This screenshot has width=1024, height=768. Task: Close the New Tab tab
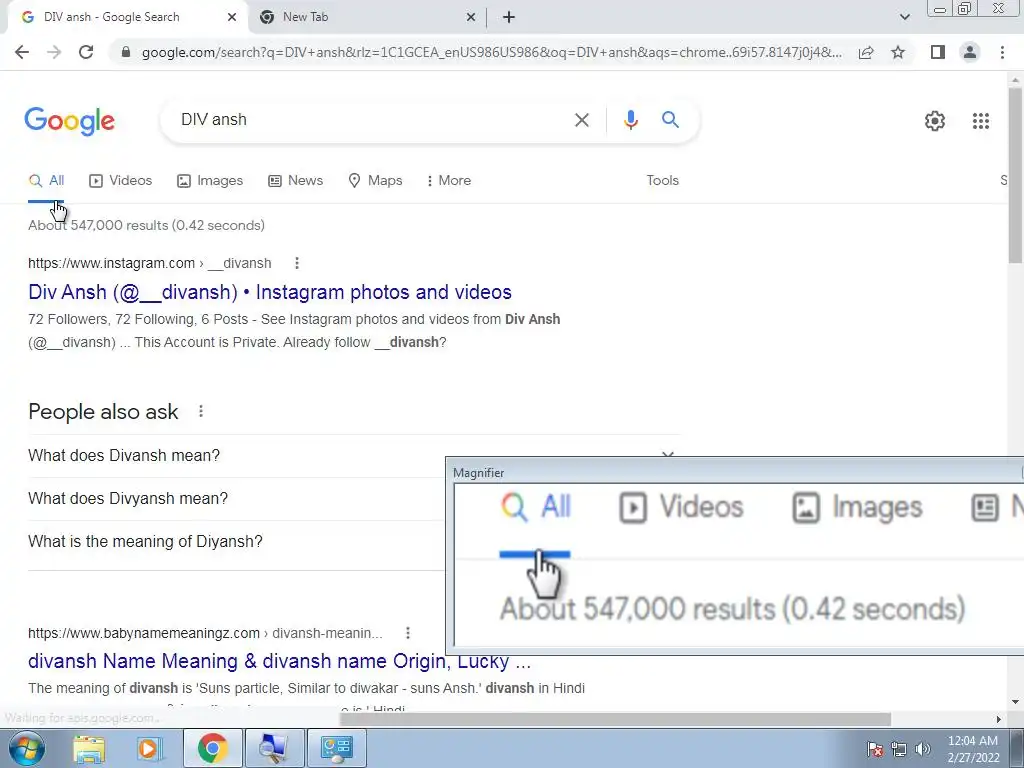471,18
